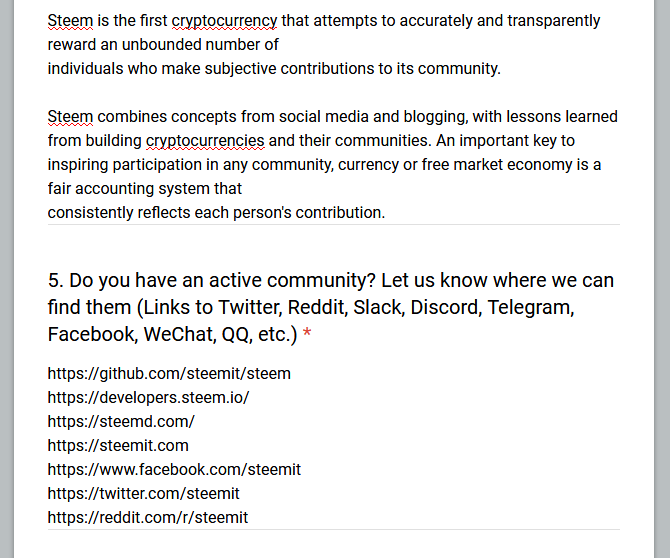Click the https://steemit.com line

(x=118, y=445)
